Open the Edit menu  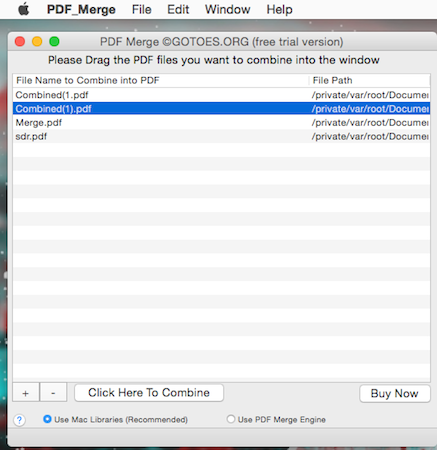point(178,9)
